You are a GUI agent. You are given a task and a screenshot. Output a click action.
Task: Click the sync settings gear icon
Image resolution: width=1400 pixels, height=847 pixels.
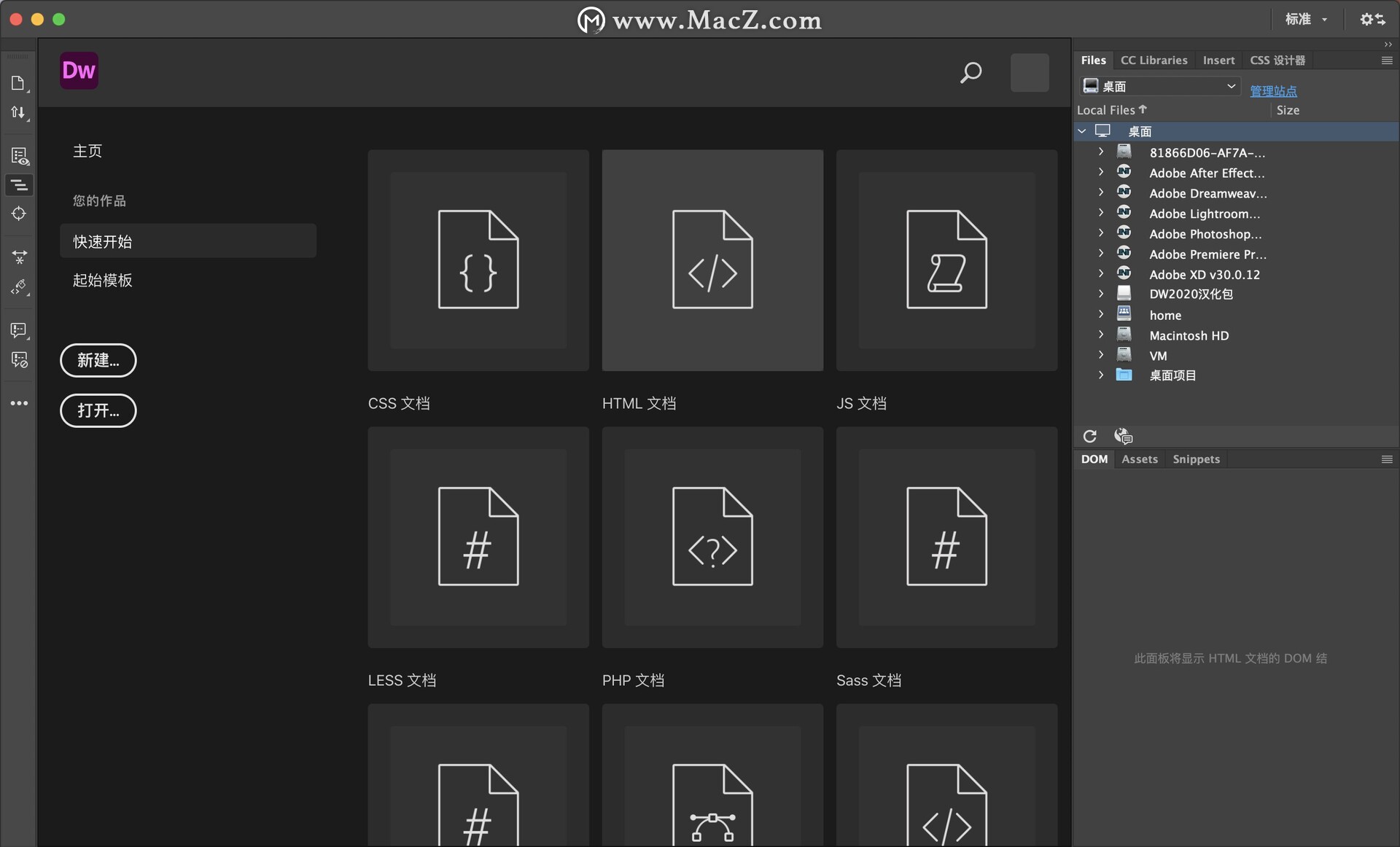(x=1372, y=20)
